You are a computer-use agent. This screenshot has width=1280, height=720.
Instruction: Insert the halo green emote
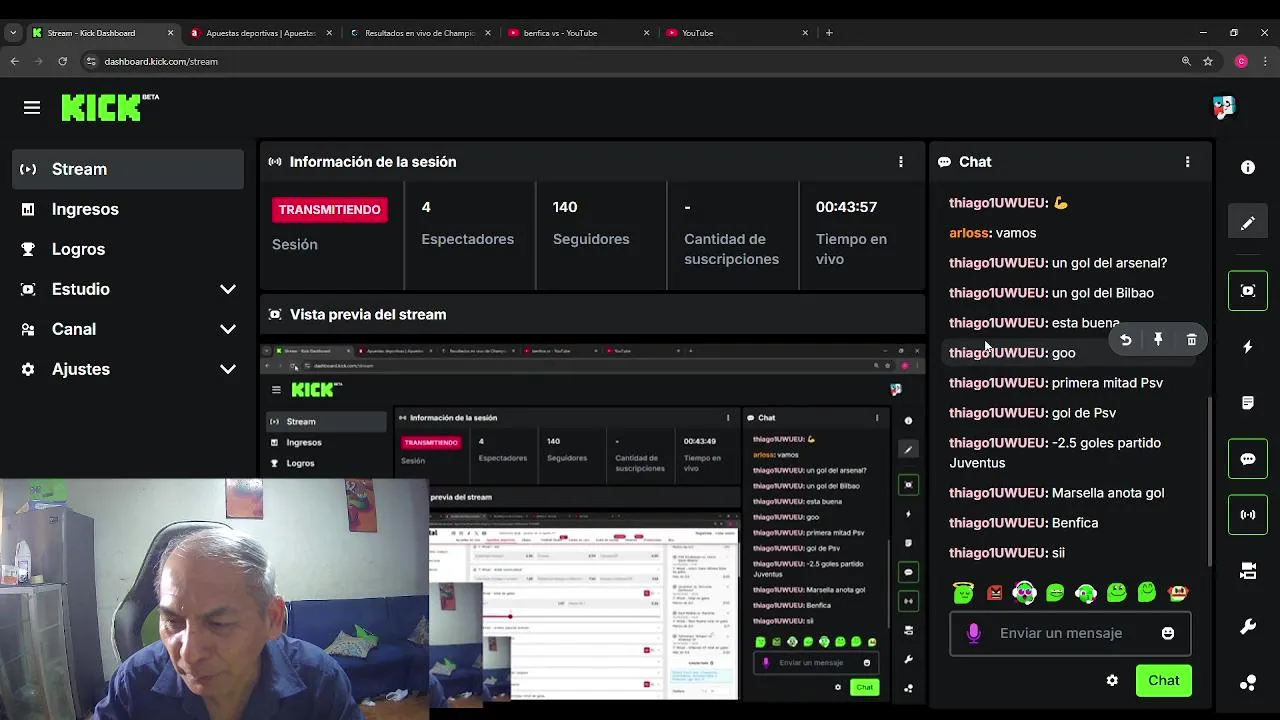coord(963,593)
